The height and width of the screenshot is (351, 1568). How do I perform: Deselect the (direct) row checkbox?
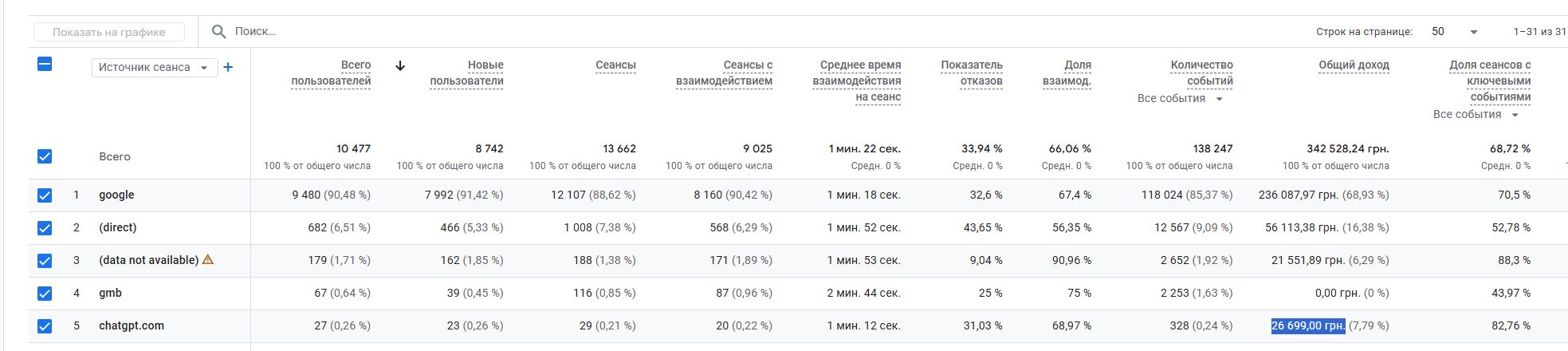point(45,227)
